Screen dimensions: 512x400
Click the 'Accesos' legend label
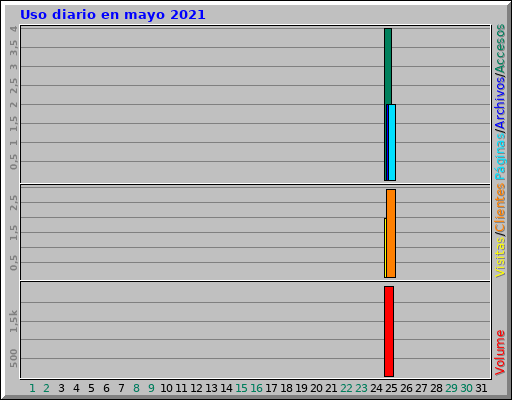click(500, 49)
